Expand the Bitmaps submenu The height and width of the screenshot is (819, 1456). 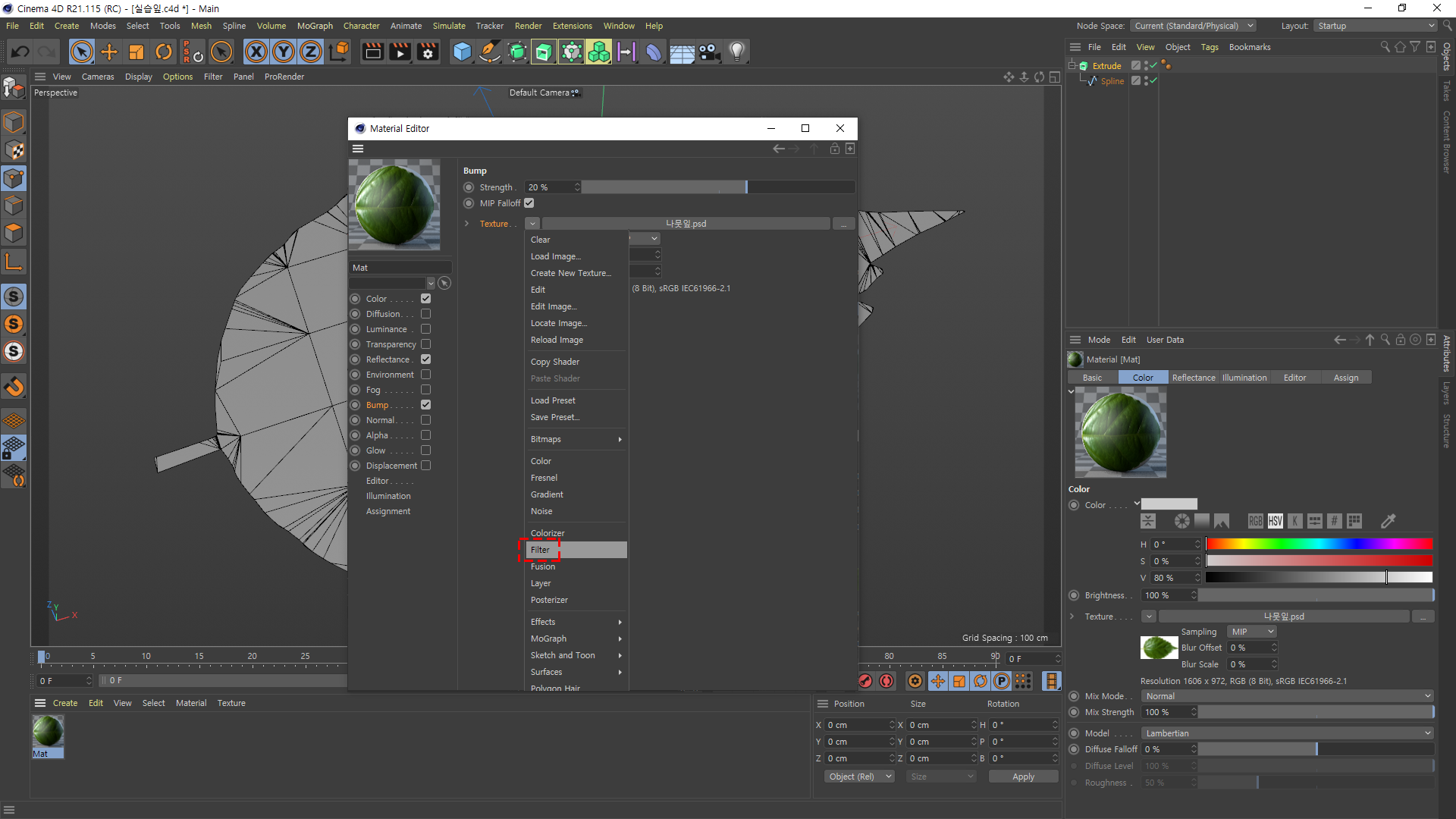tap(576, 439)
